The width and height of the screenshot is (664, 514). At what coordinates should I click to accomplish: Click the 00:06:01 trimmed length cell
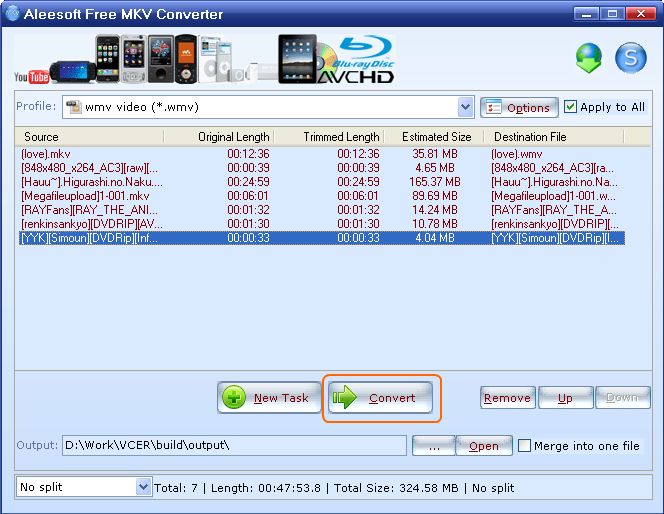(358, 196)
